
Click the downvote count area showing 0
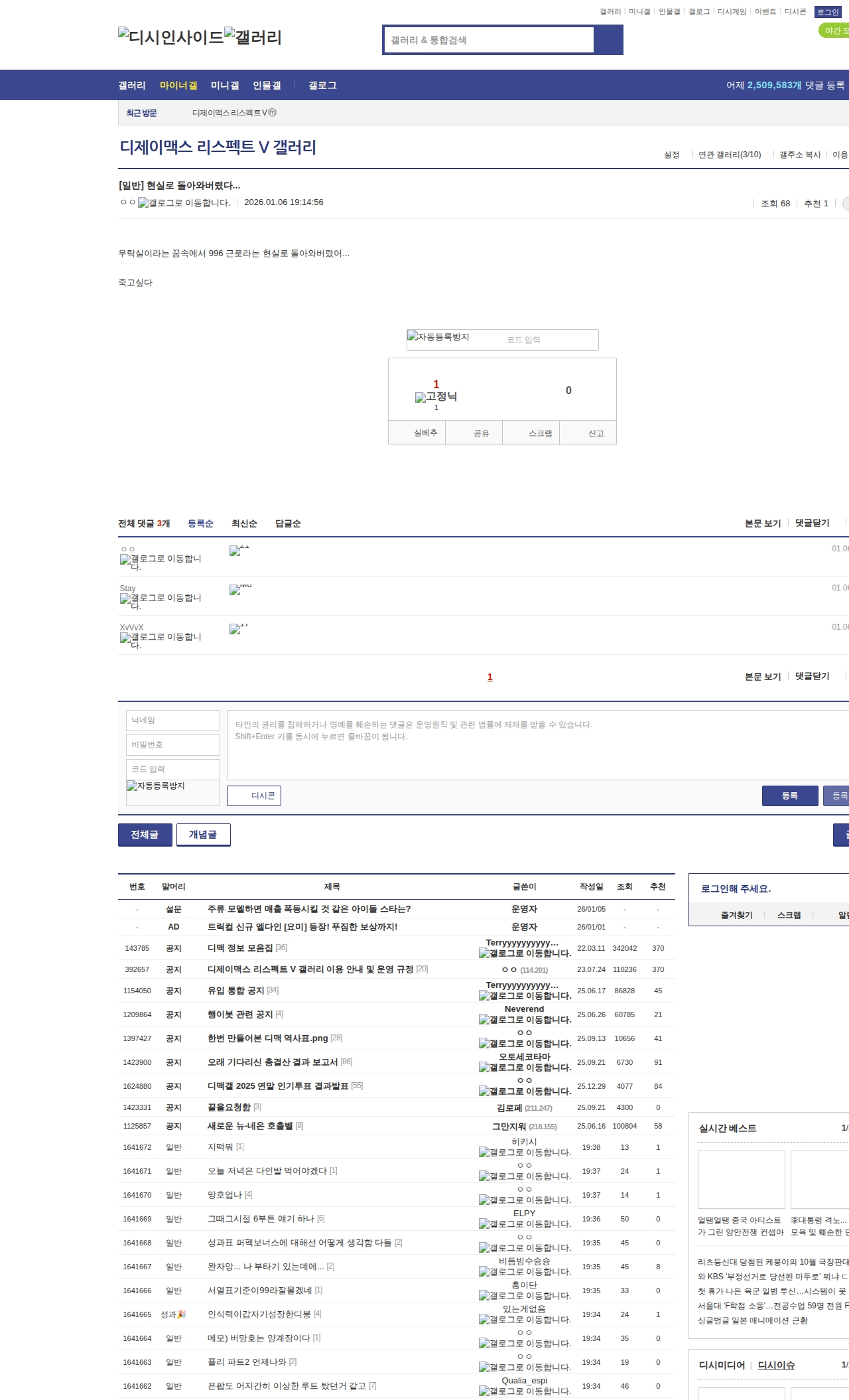[x=568, y=390]
